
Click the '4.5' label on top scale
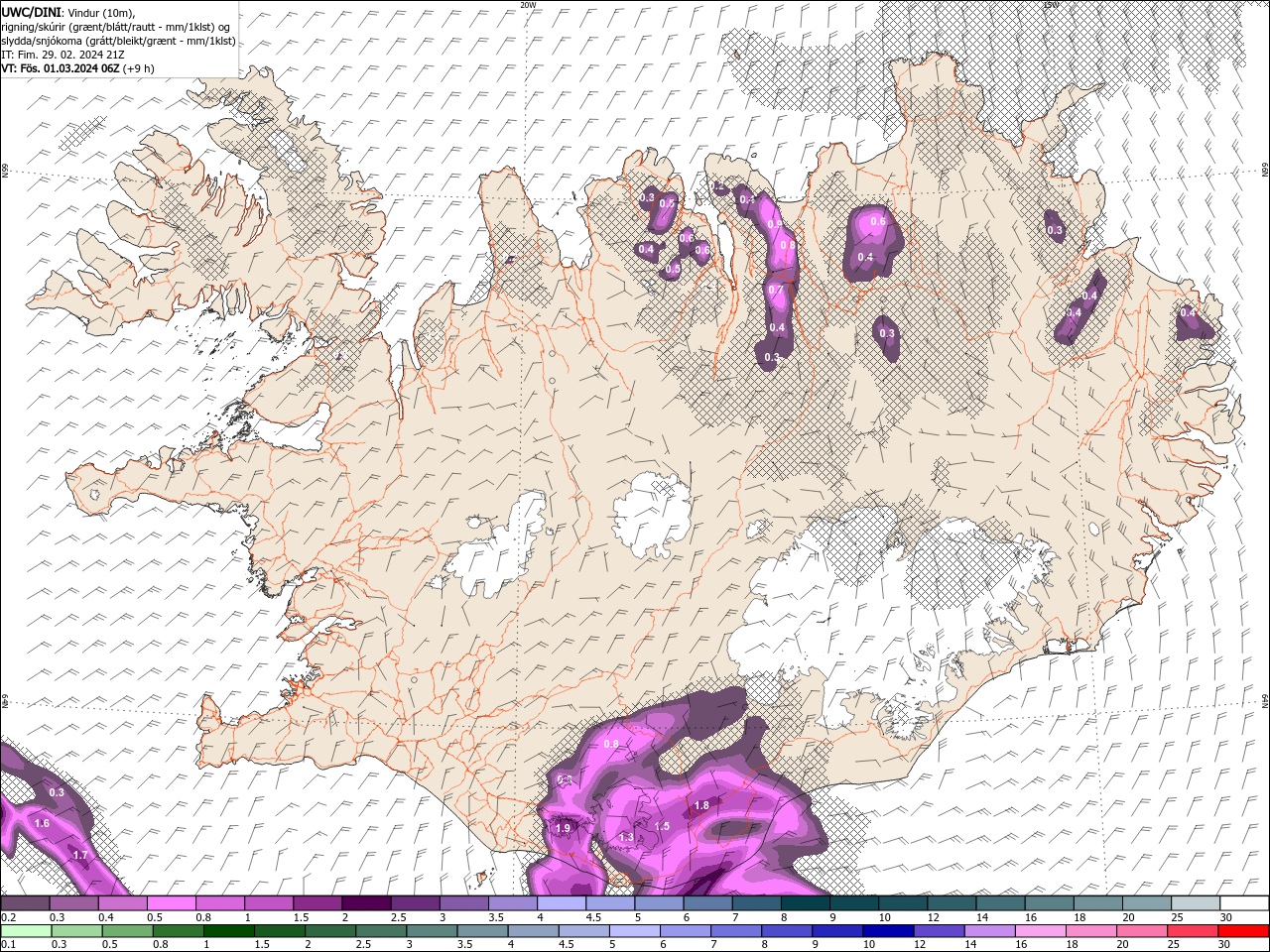(592, 917)
